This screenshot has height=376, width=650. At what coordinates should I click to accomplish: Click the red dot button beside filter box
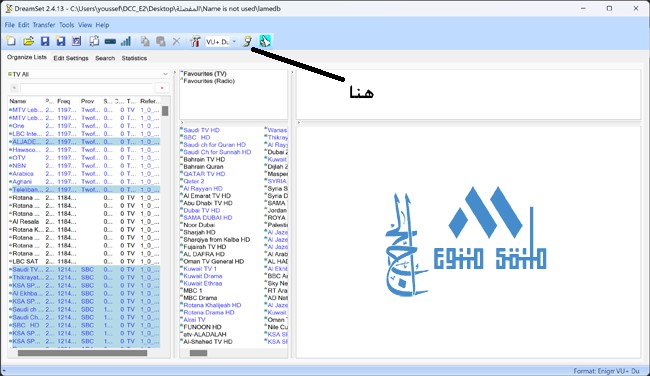pos(162,88)
